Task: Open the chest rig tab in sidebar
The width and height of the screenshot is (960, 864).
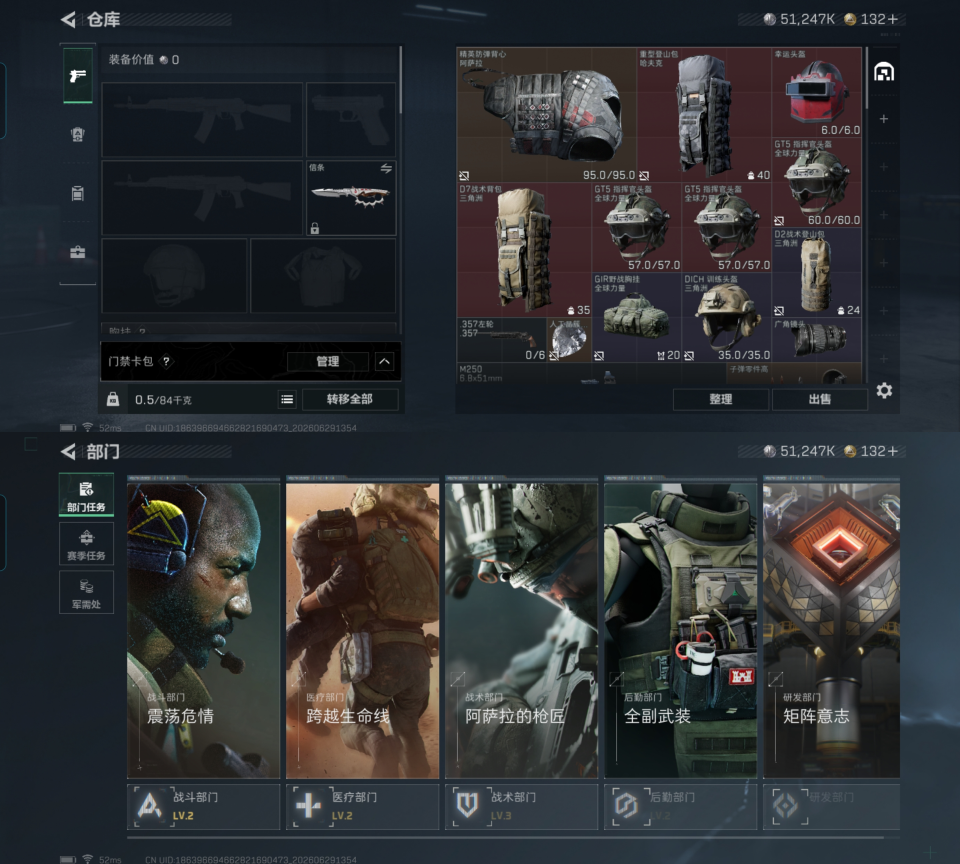Action: (x=78, y=193)
